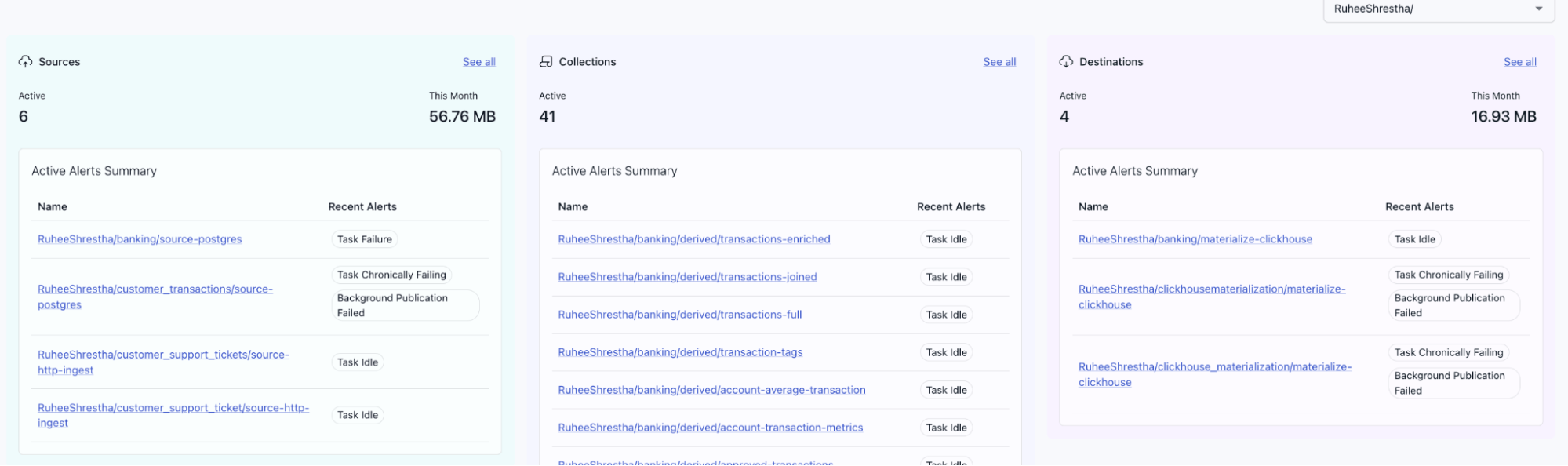Open banking/derived/transactions-joined link
This screenshot has height=466, width=1568.
coord(687,277)
